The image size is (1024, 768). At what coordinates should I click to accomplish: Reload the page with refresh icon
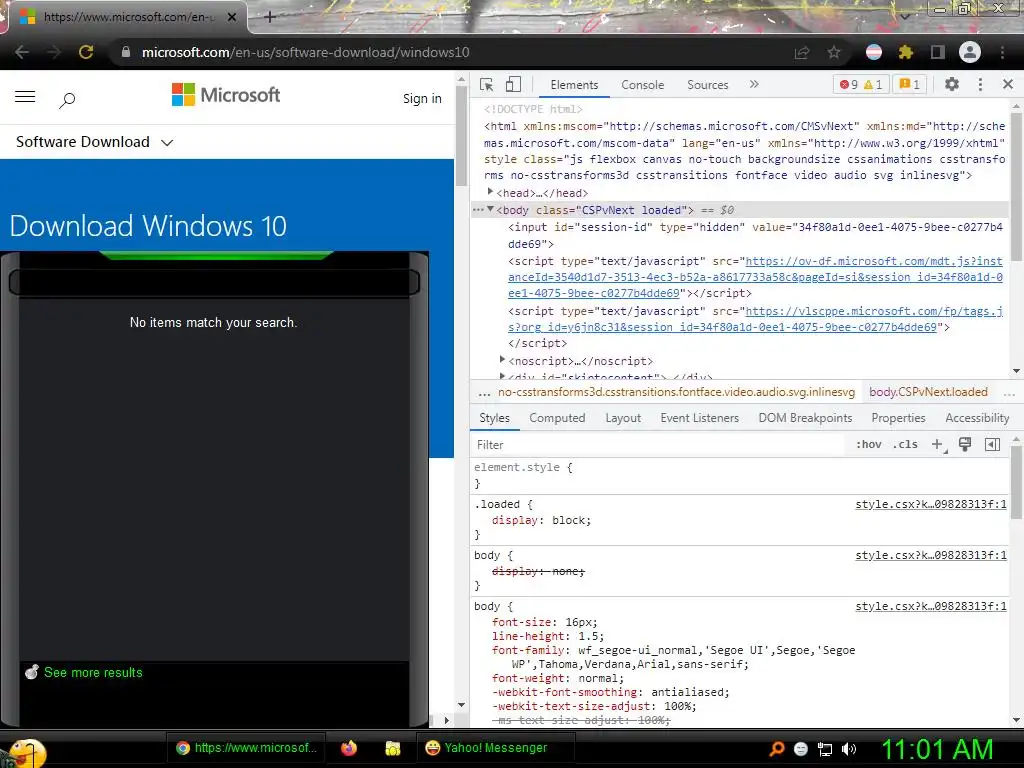86,52
